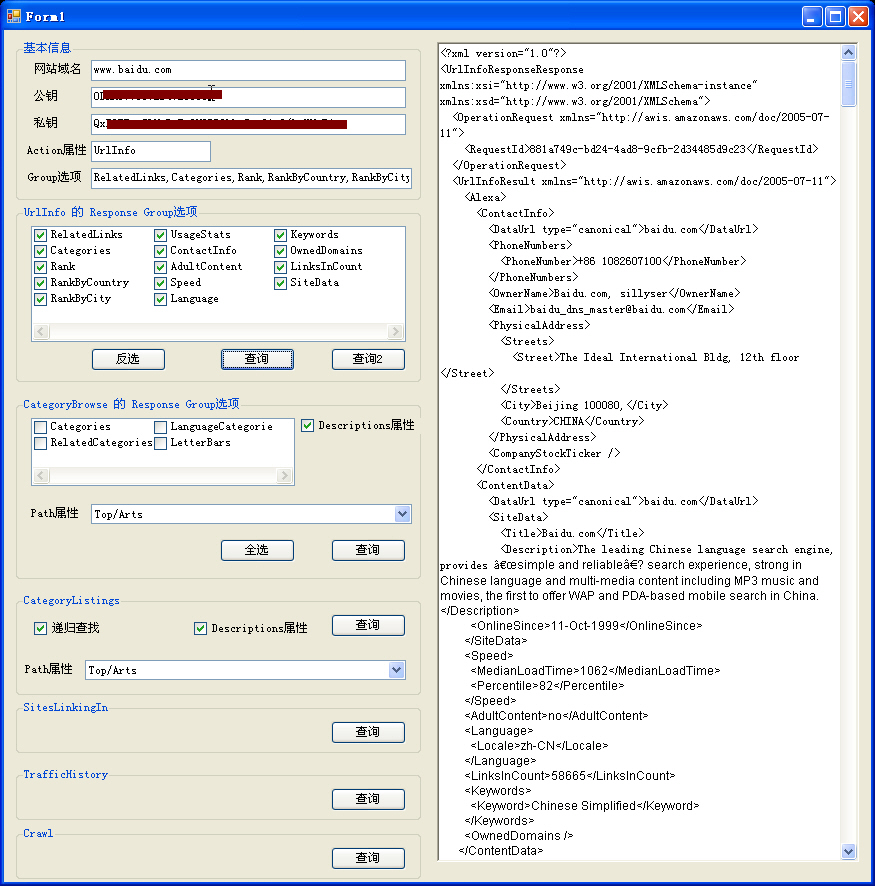This screenshot has height=886, width=875.
Task: Minimize the Form1 window
Action: (x=812, y=16)
